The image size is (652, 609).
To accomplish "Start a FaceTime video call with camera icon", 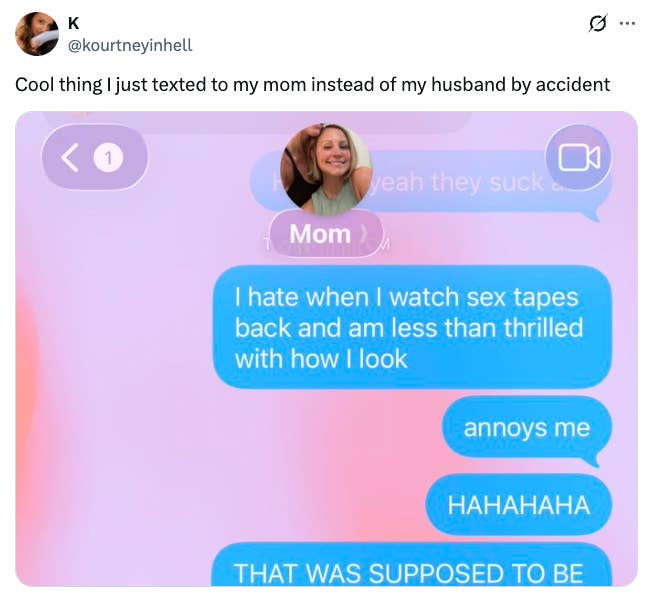I will (578, 157).
